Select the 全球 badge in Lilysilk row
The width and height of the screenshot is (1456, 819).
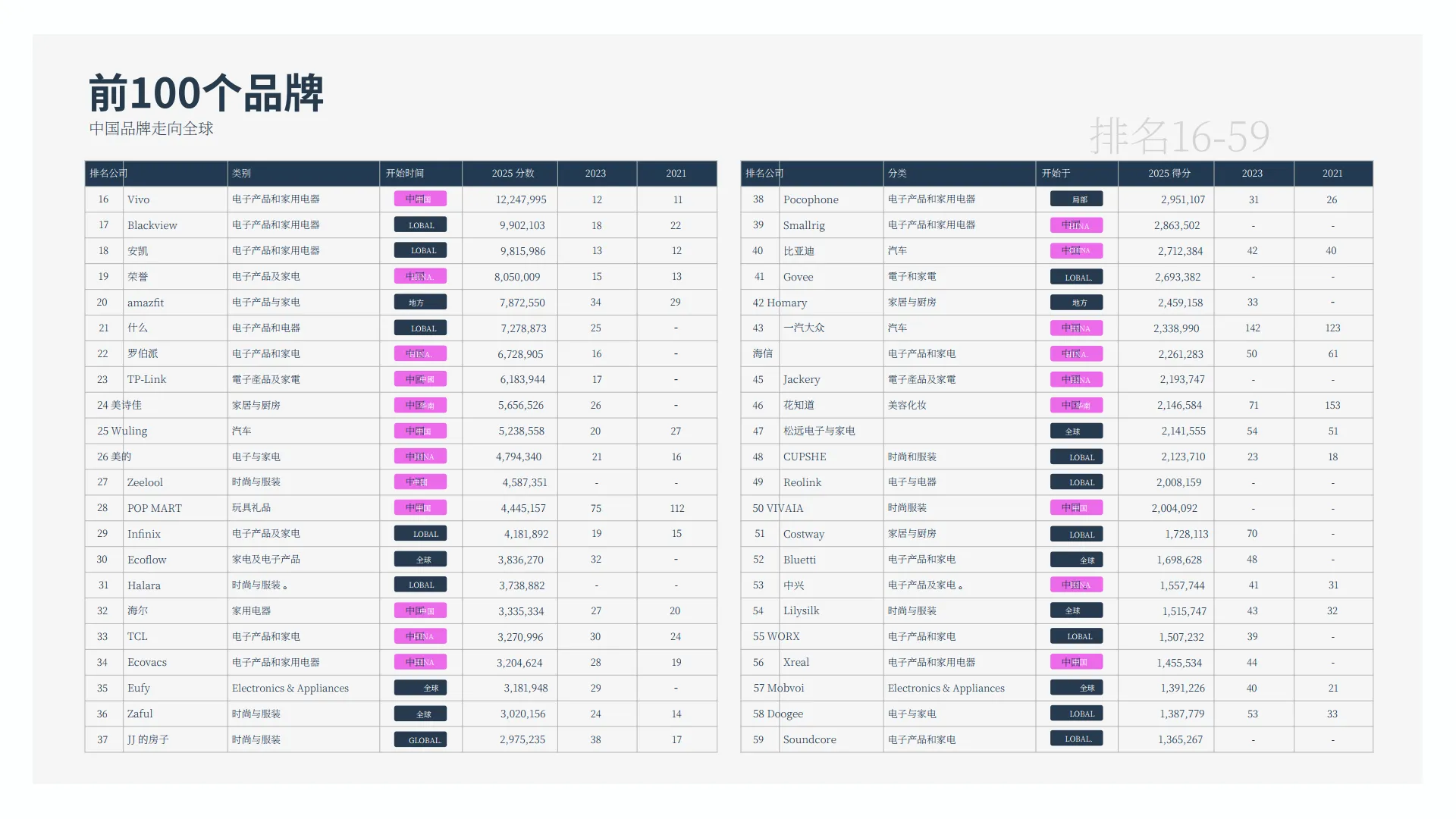[x=1076, y=610]
